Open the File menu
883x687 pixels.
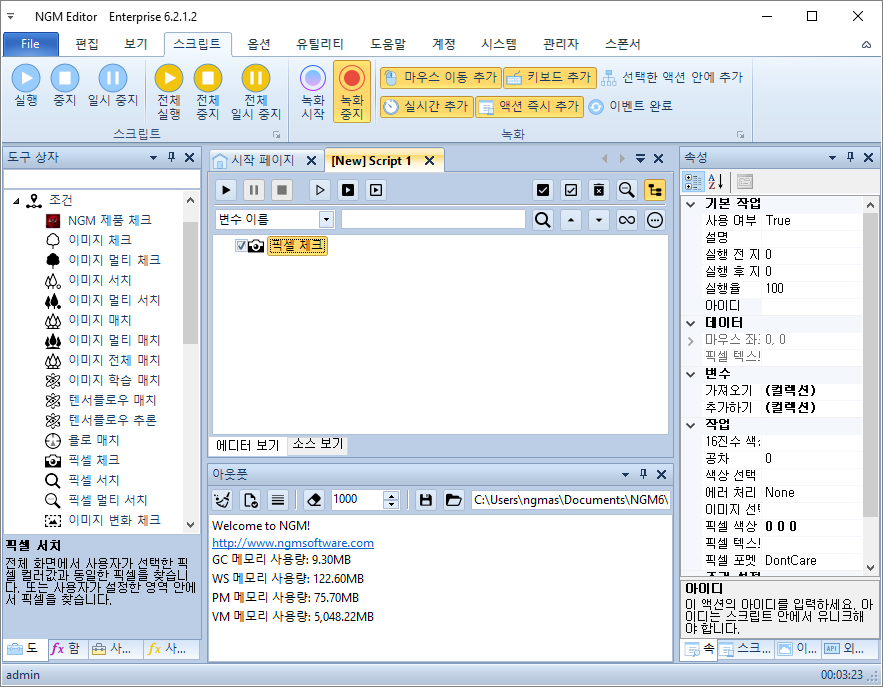[x=30, y=44]
